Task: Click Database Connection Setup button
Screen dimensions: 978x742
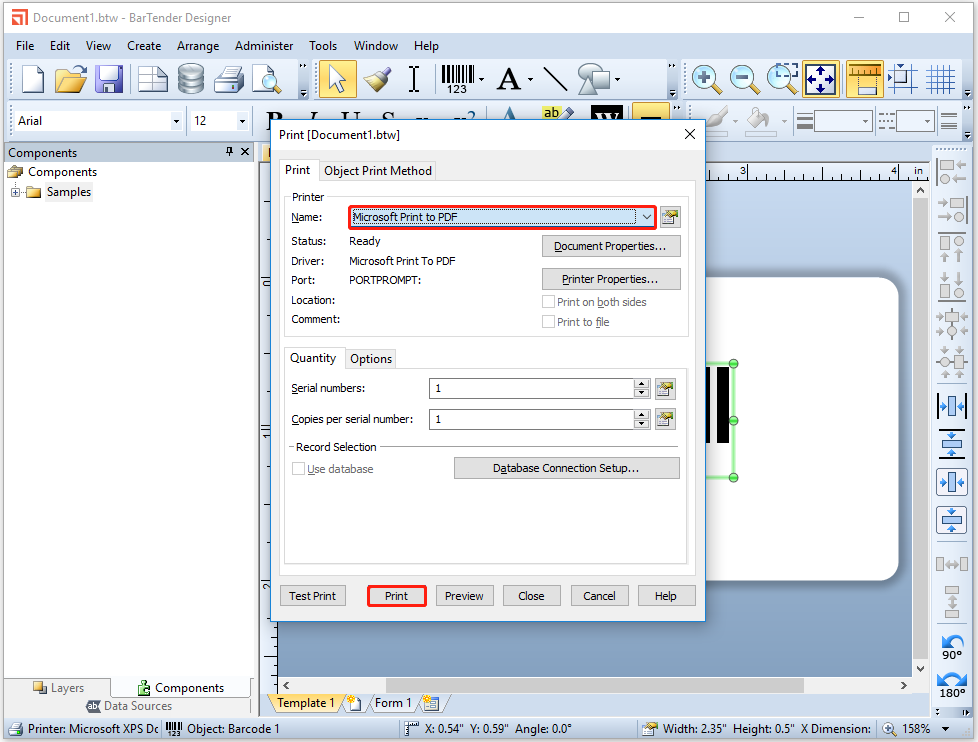Action: tap(566, 468)
